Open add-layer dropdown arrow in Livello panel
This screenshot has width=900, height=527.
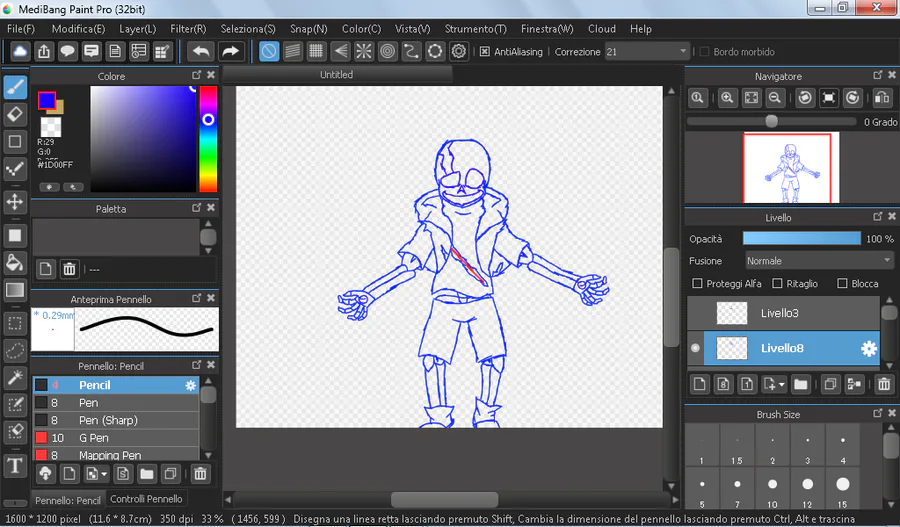click(782, 385)
